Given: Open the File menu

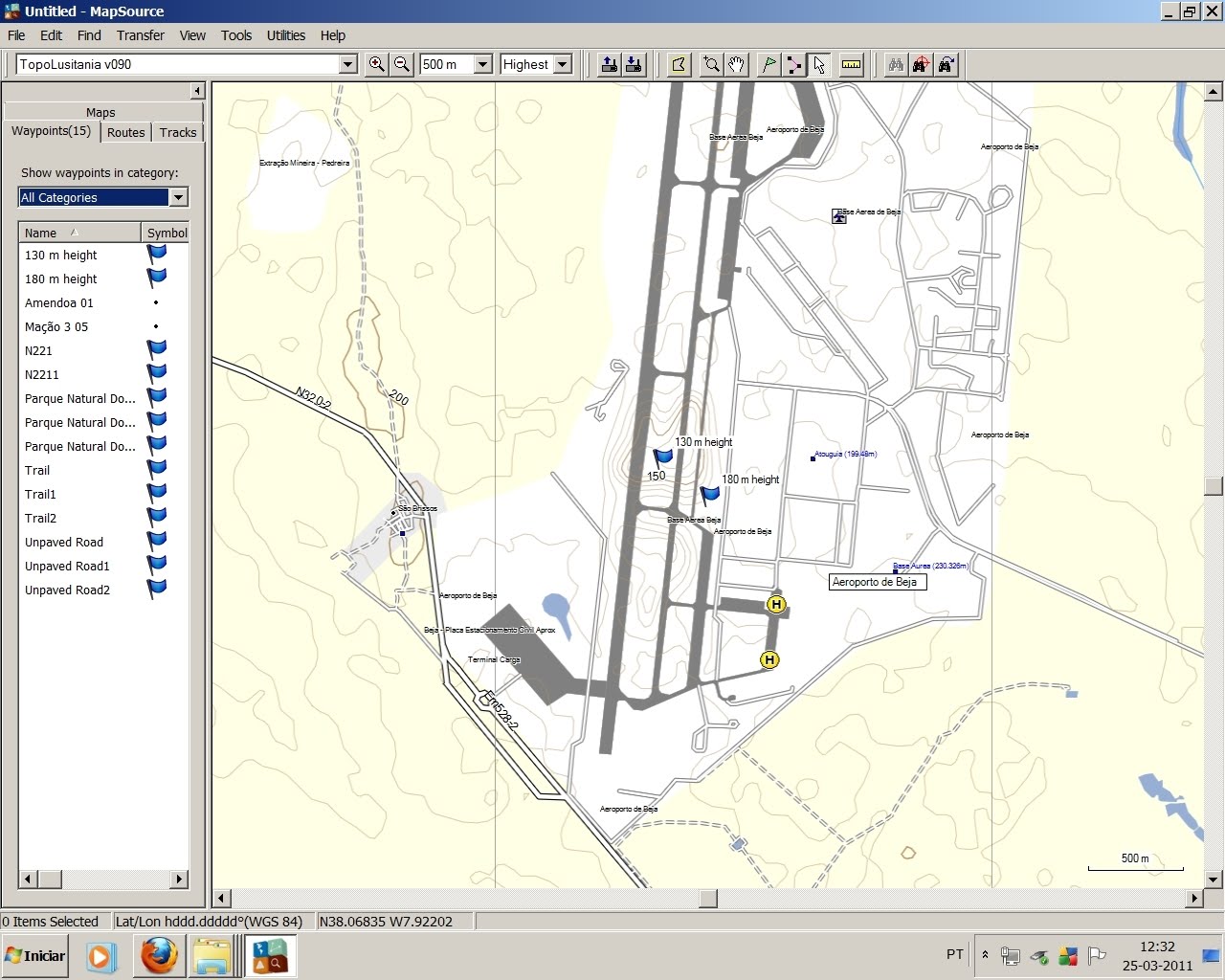Looking at the screenshot, I should tap(16, 35).
